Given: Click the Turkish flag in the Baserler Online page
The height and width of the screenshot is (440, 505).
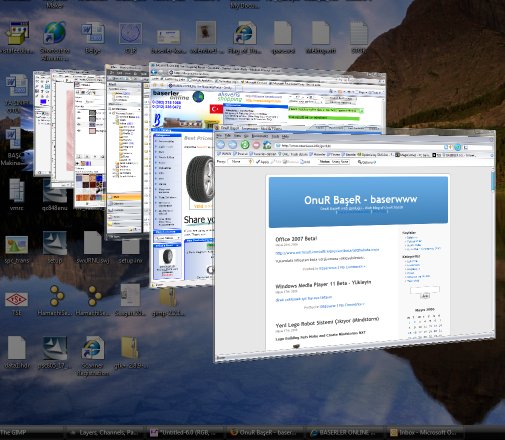Looking at the screenshot, I should pyautogui.click(x=216, y=109).
